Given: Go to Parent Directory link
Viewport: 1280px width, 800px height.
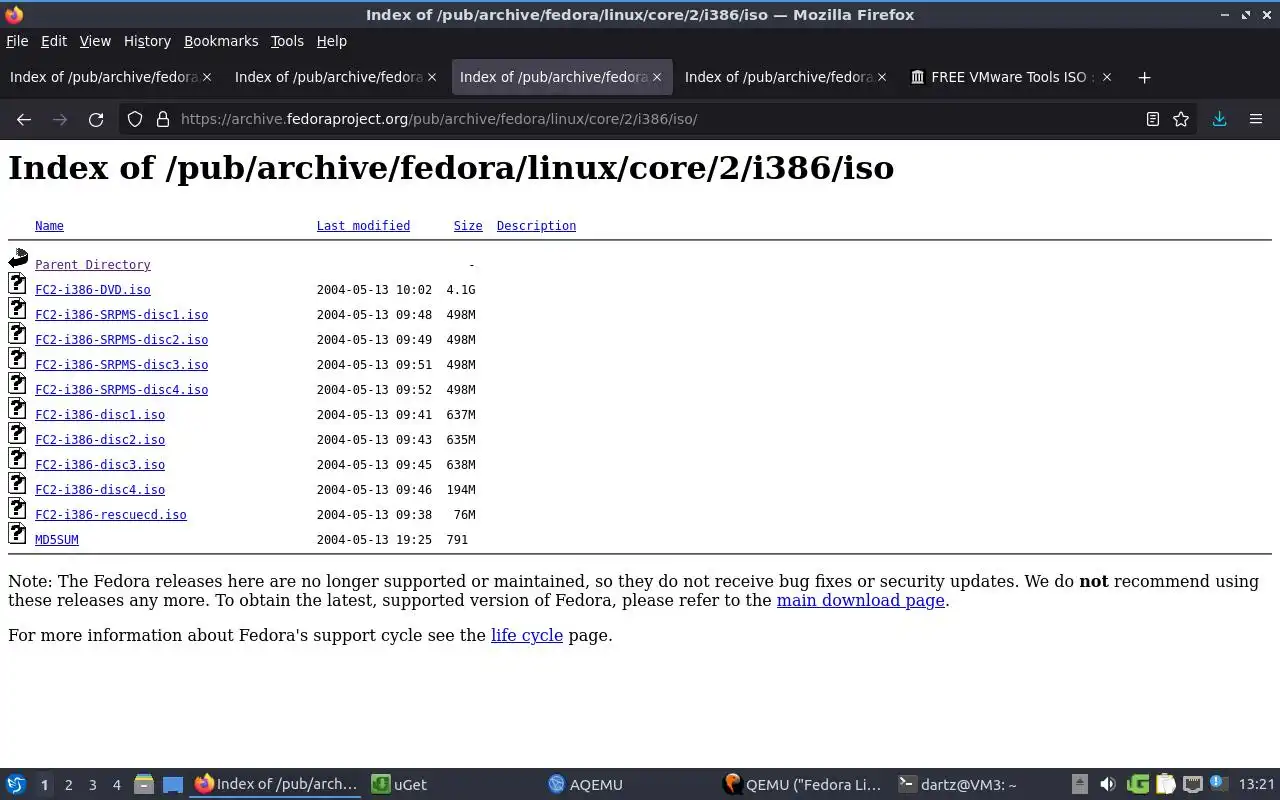Looking at the screenshot, I should [93, 265].
